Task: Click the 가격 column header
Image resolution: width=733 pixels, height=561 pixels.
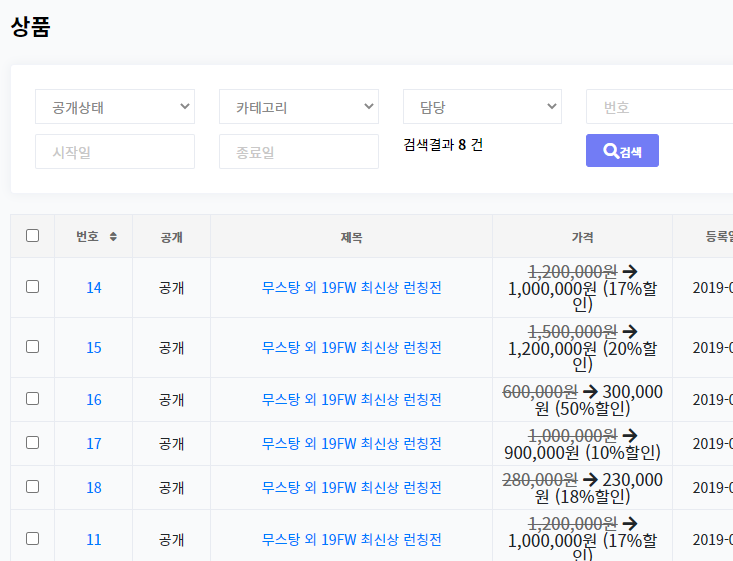Action: 582,237
